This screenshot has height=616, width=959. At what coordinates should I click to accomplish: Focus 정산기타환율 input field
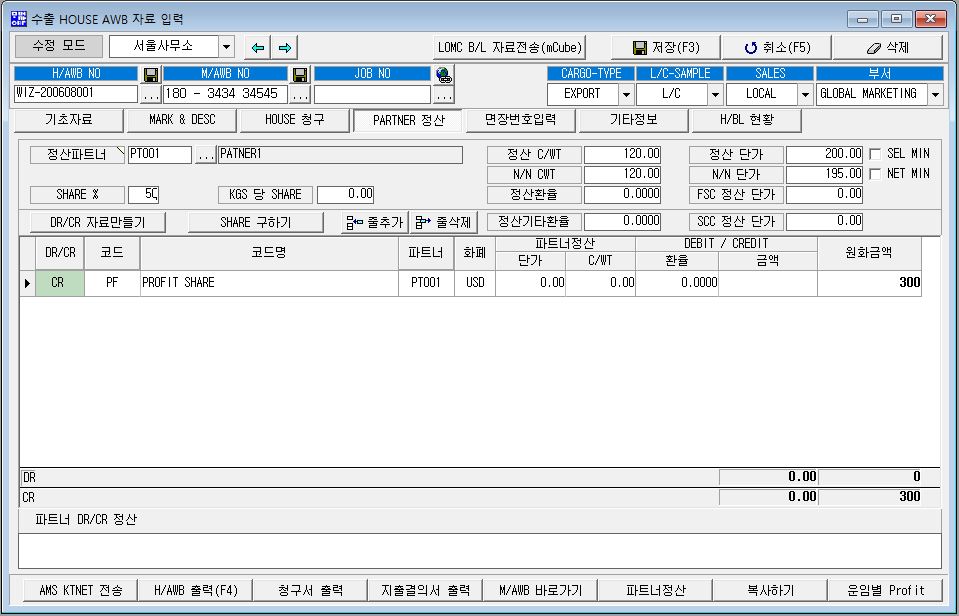pos(623,221)
